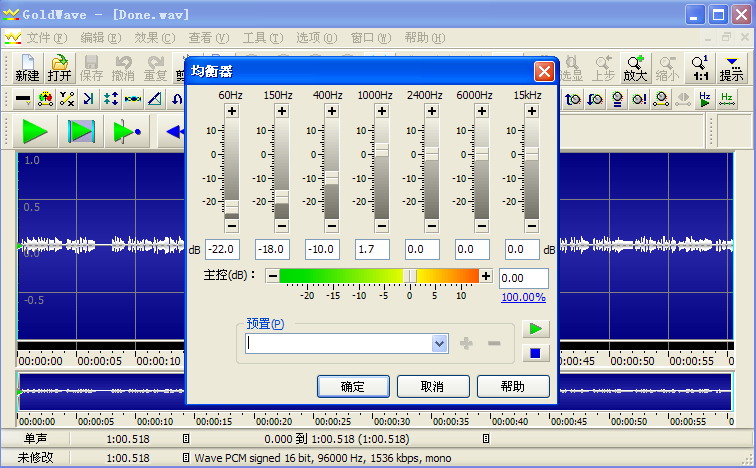Click the Zoom In (放大) toolbar icon

click(x=635, y=68)
